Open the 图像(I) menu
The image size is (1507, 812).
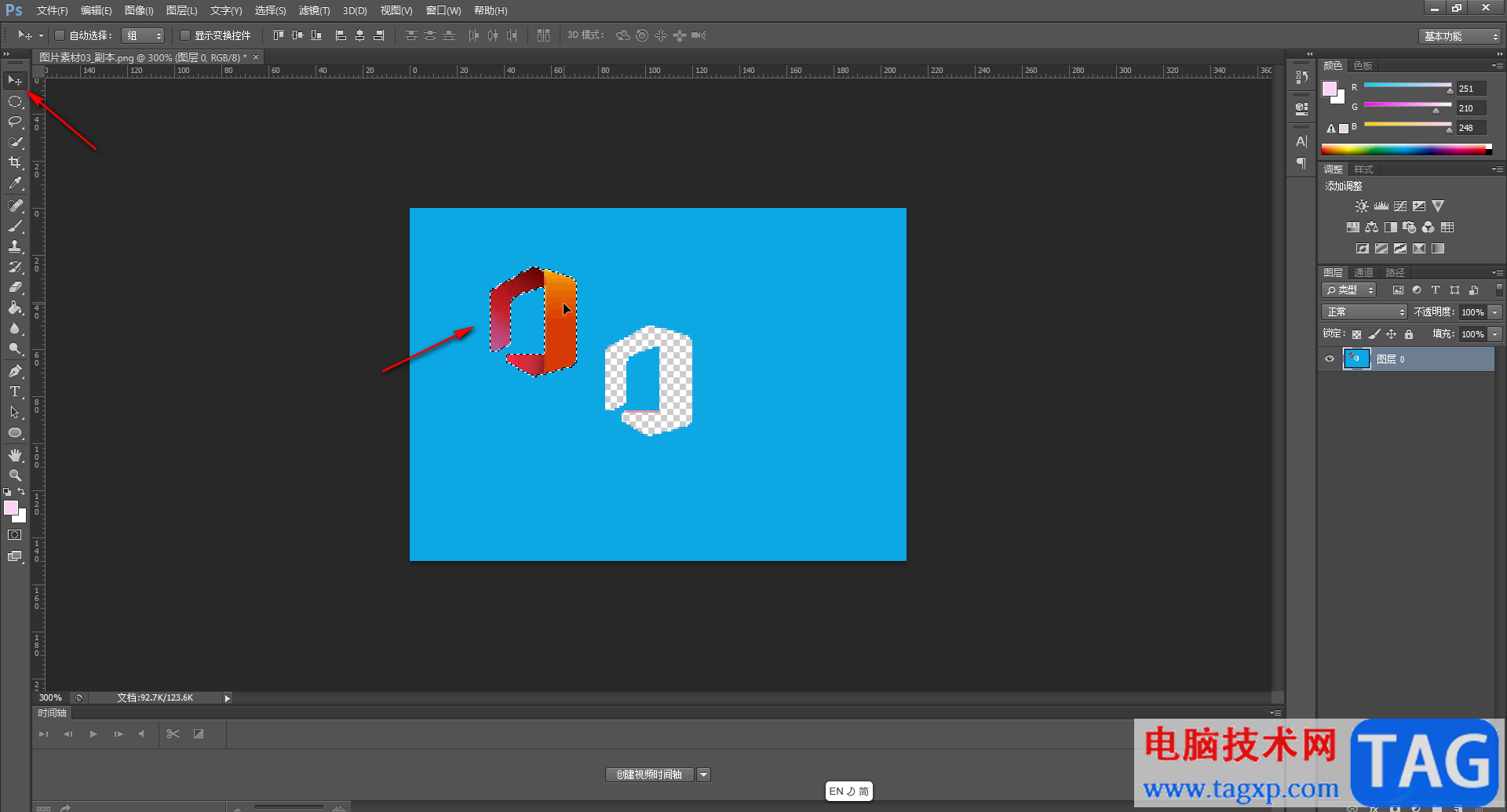(139, 11)
